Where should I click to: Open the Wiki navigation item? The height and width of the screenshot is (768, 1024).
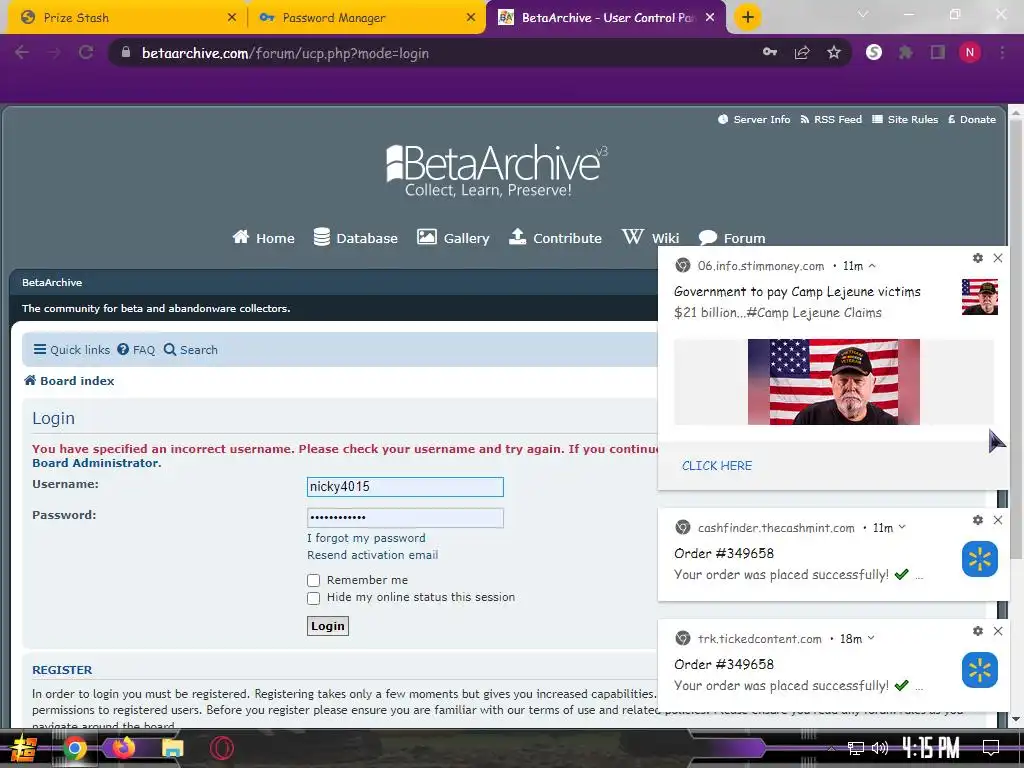[650, 238]
